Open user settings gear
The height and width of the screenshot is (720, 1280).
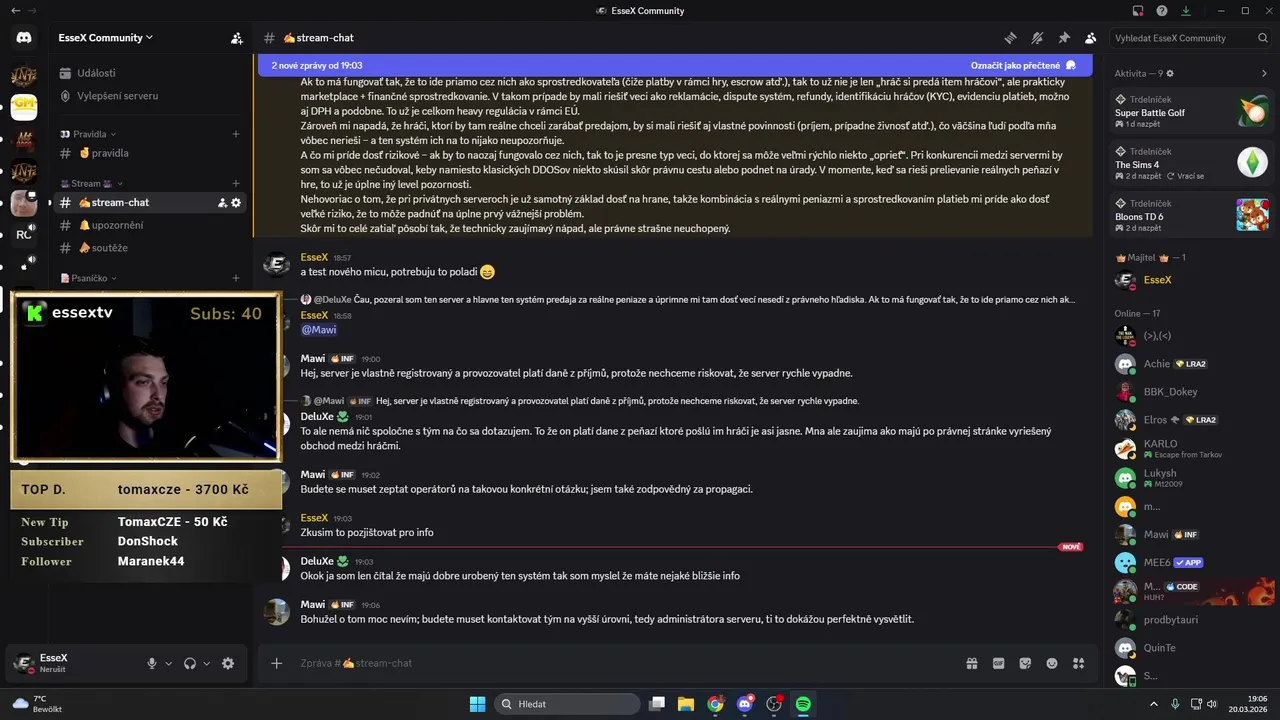[228, 663]
